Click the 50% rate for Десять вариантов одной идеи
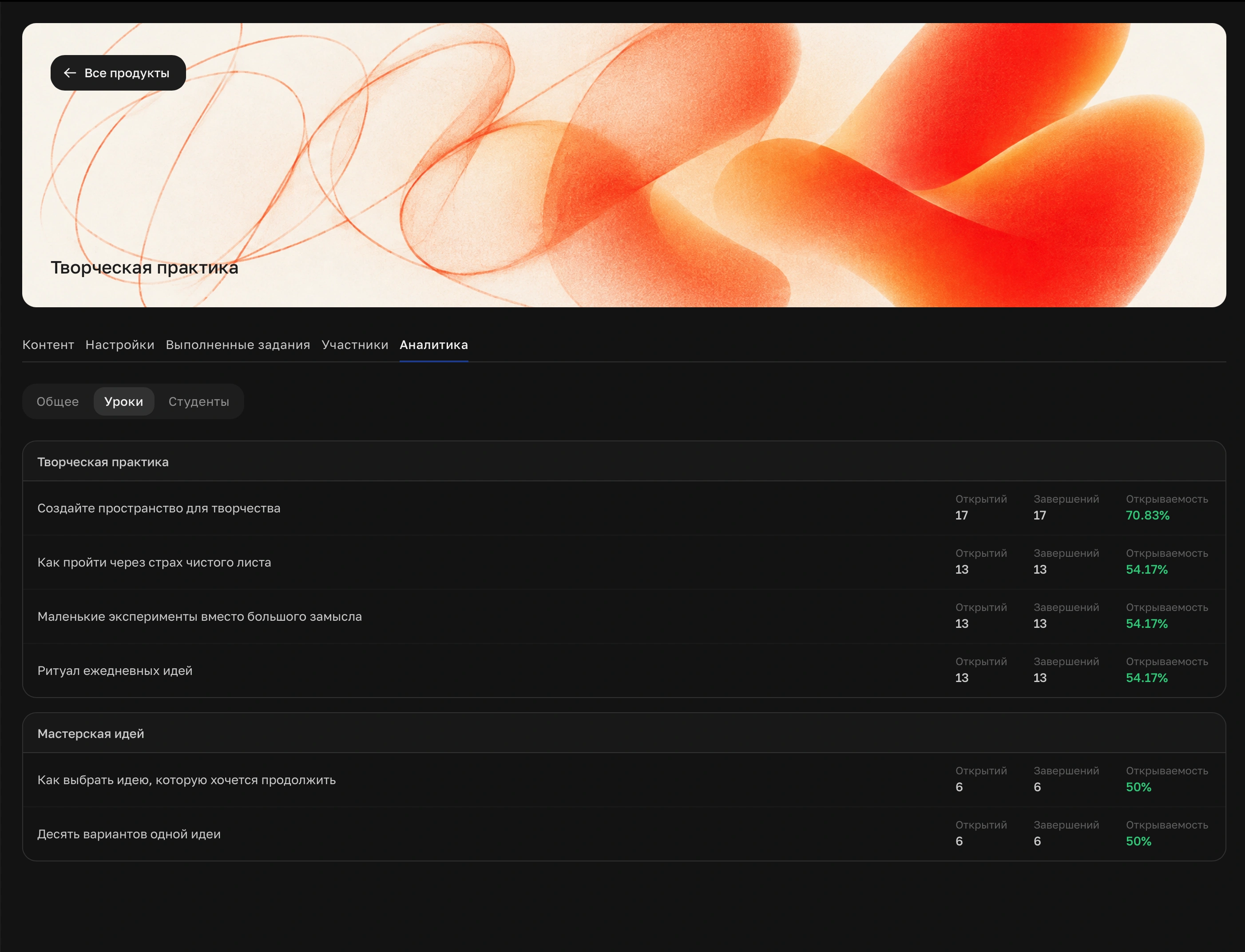Viewport: 1245px width, 952px height. 1138,841
